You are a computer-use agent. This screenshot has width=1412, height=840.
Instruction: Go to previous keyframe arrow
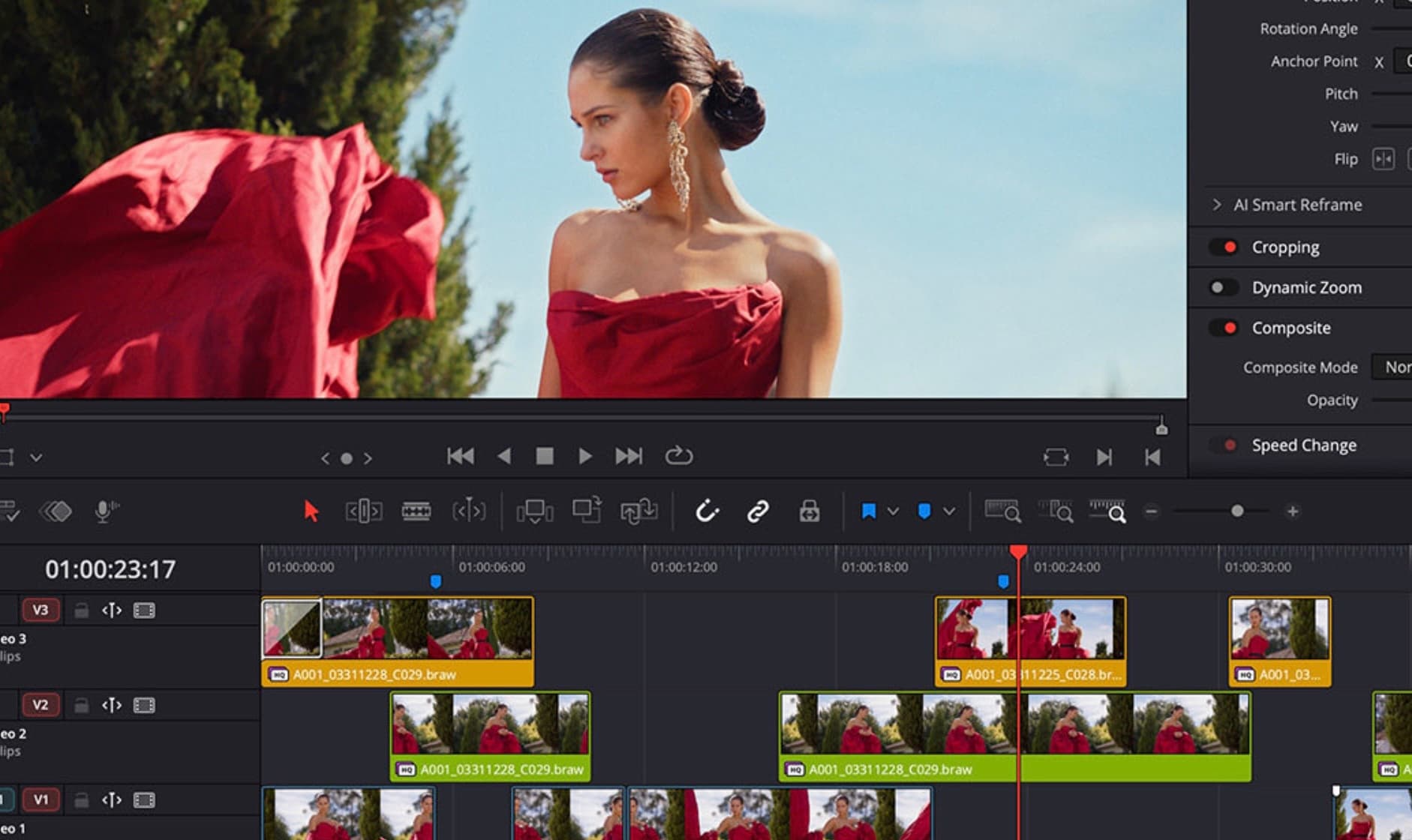click(x=325, y=458)
